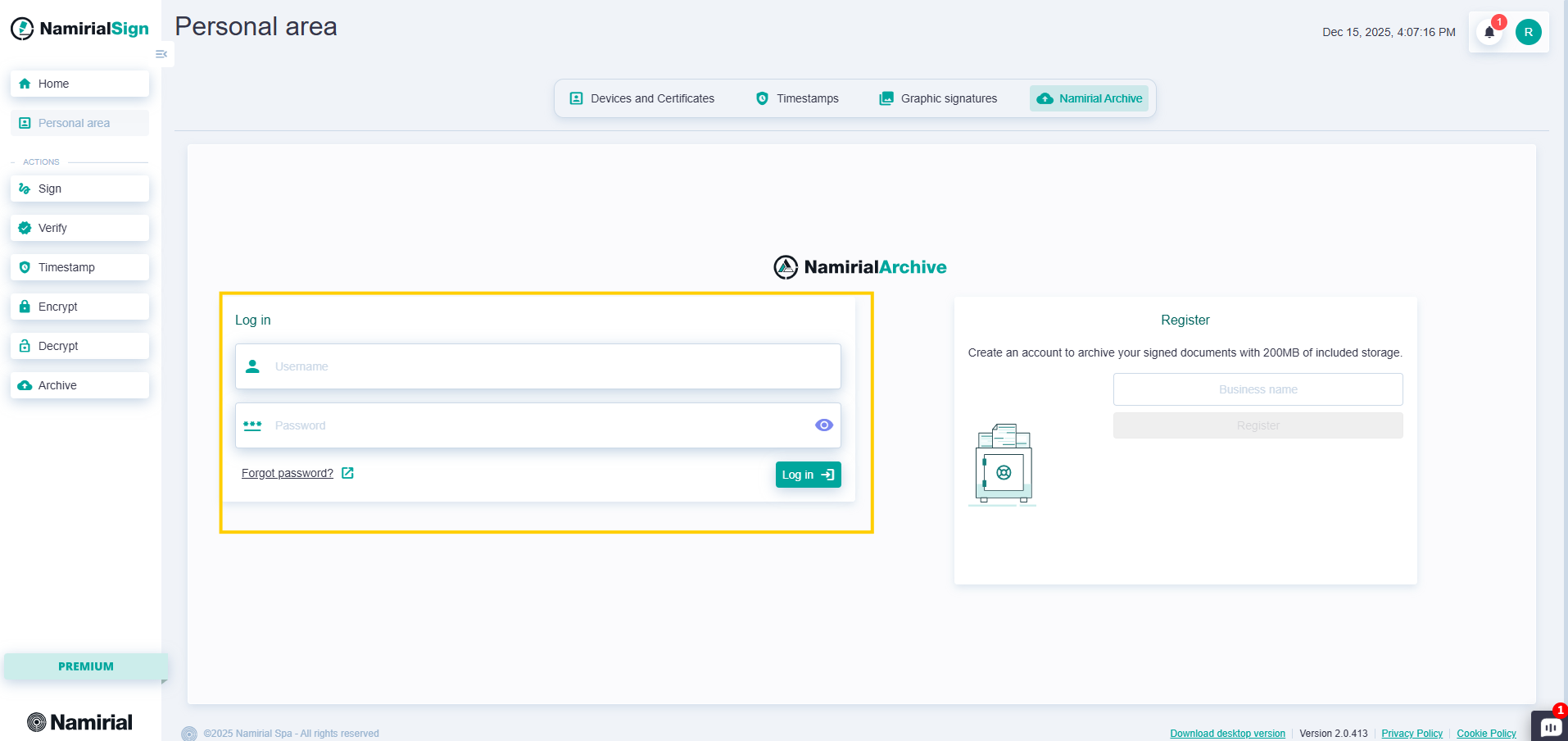
Task: Switch to the Devices and Certificates tab
Action: tap(641, 98)
